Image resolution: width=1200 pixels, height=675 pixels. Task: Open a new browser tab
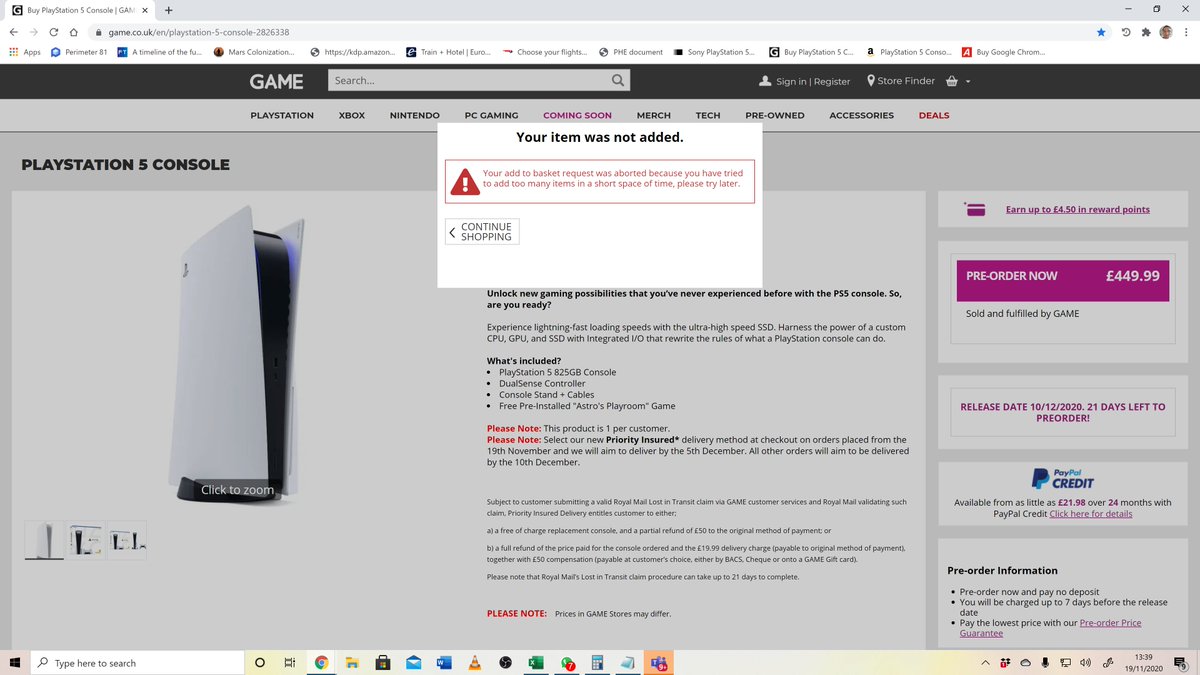tap(168, 10)
